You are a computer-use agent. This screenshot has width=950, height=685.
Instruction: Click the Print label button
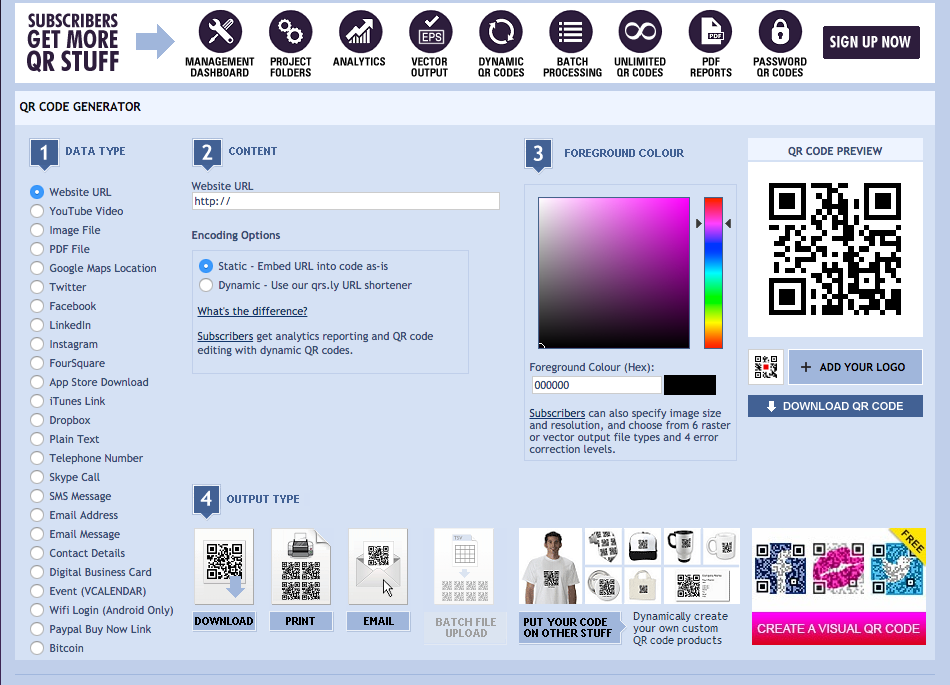pos(301,621)
